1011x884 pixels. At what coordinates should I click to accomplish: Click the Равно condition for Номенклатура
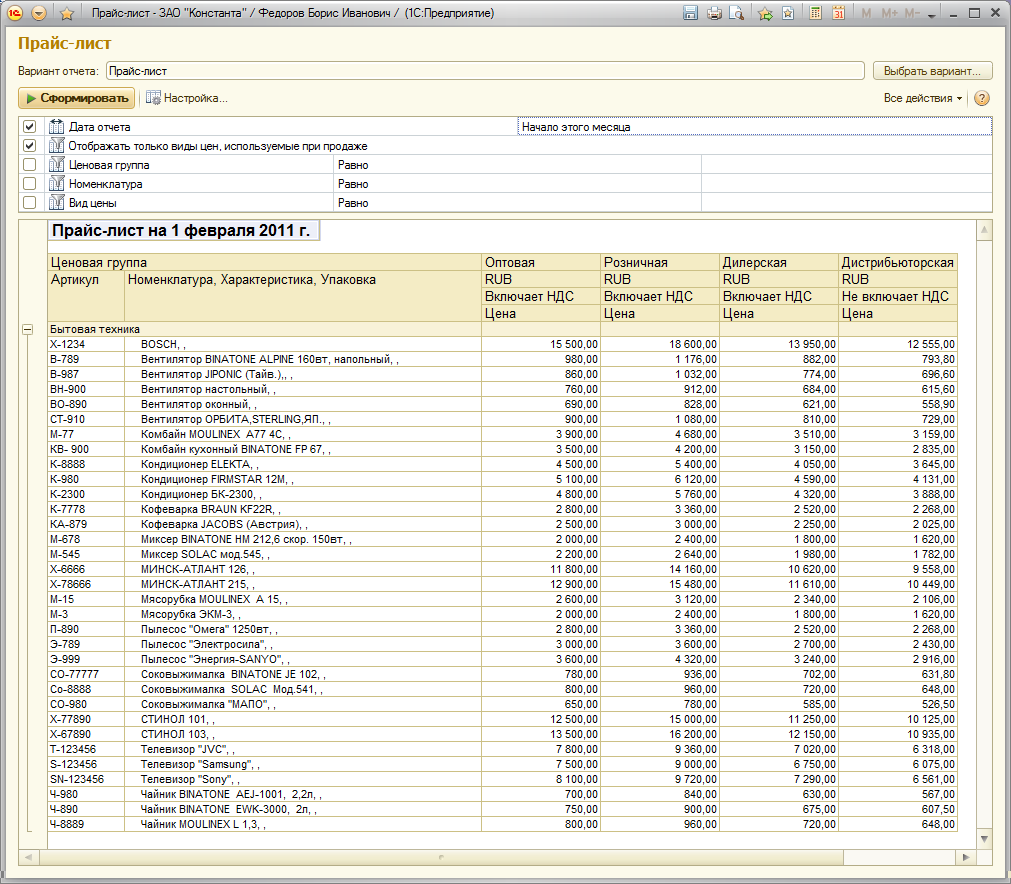tap(518, 184)
